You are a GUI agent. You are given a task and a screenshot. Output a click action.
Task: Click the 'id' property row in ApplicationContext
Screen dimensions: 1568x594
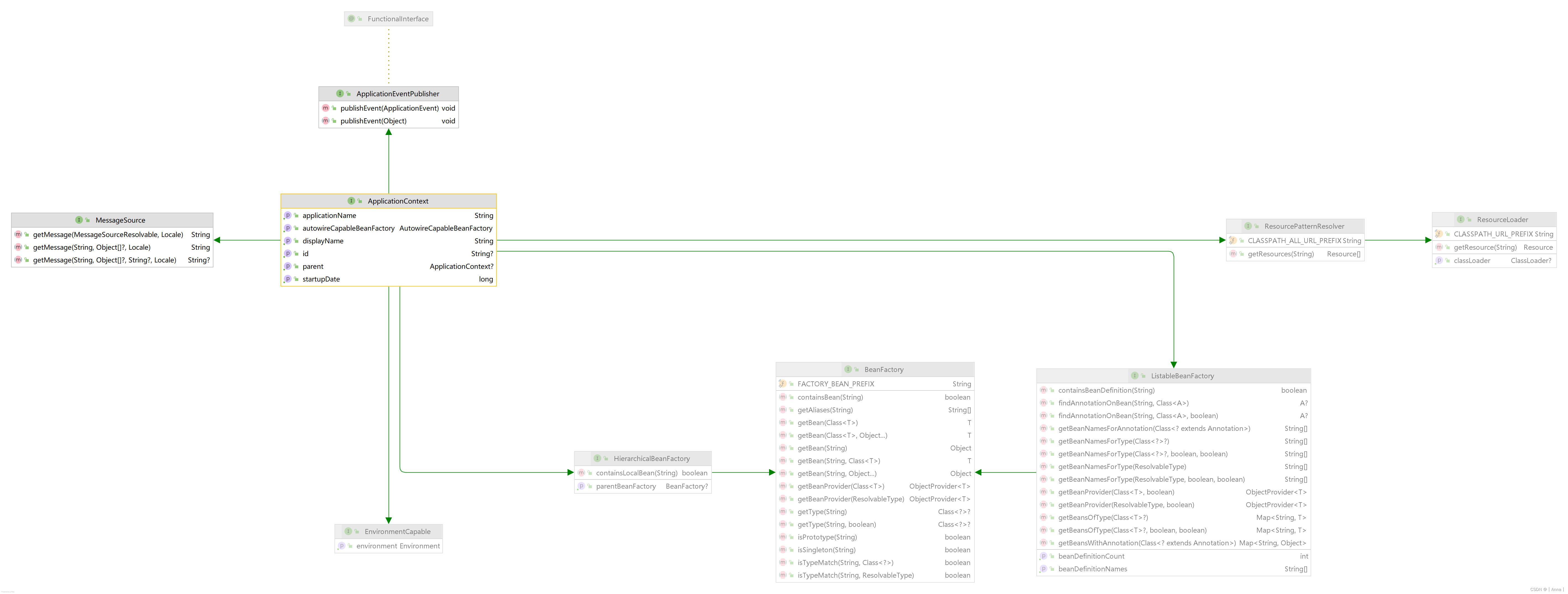click(x=388, y=254)
